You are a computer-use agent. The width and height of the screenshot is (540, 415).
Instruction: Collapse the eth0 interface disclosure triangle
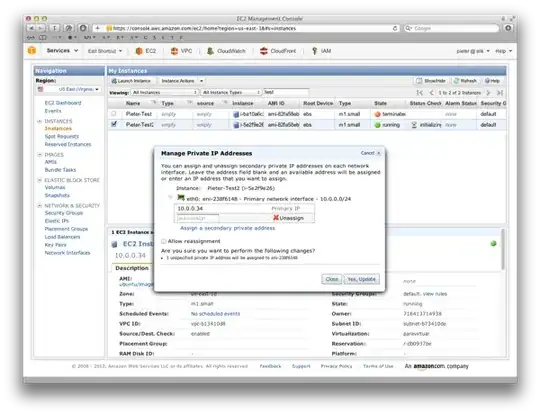[x=170, y=197]
